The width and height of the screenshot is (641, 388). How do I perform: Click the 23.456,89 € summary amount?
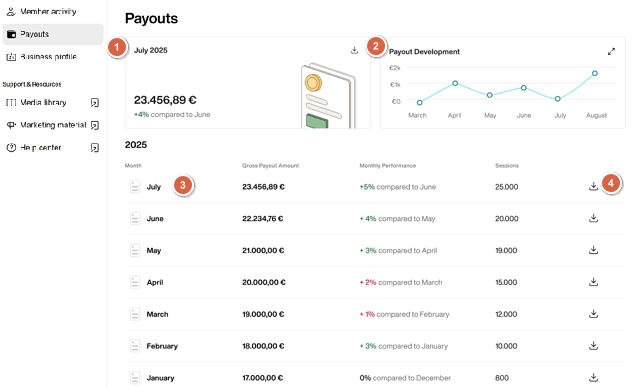click(165, 100)
